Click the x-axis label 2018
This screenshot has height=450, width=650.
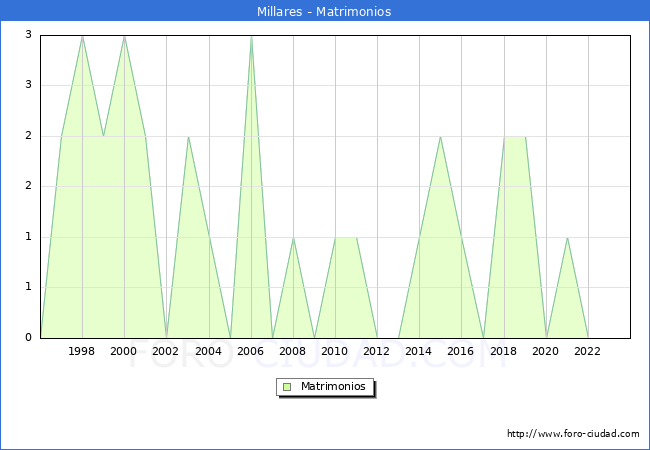tap(504, 351)
